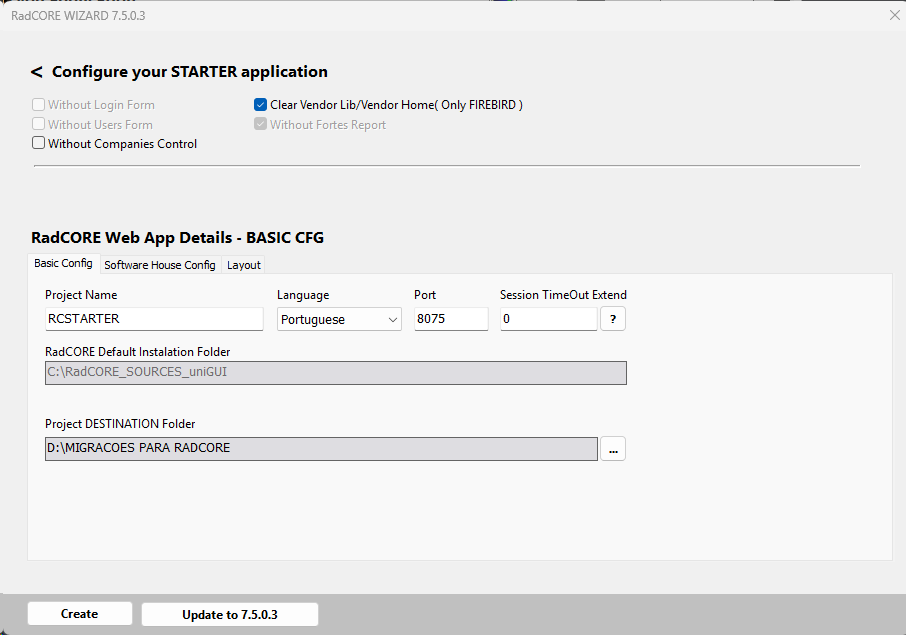Close the RadCORE Wizard window

pyautogui.click(x=894, y=15)
